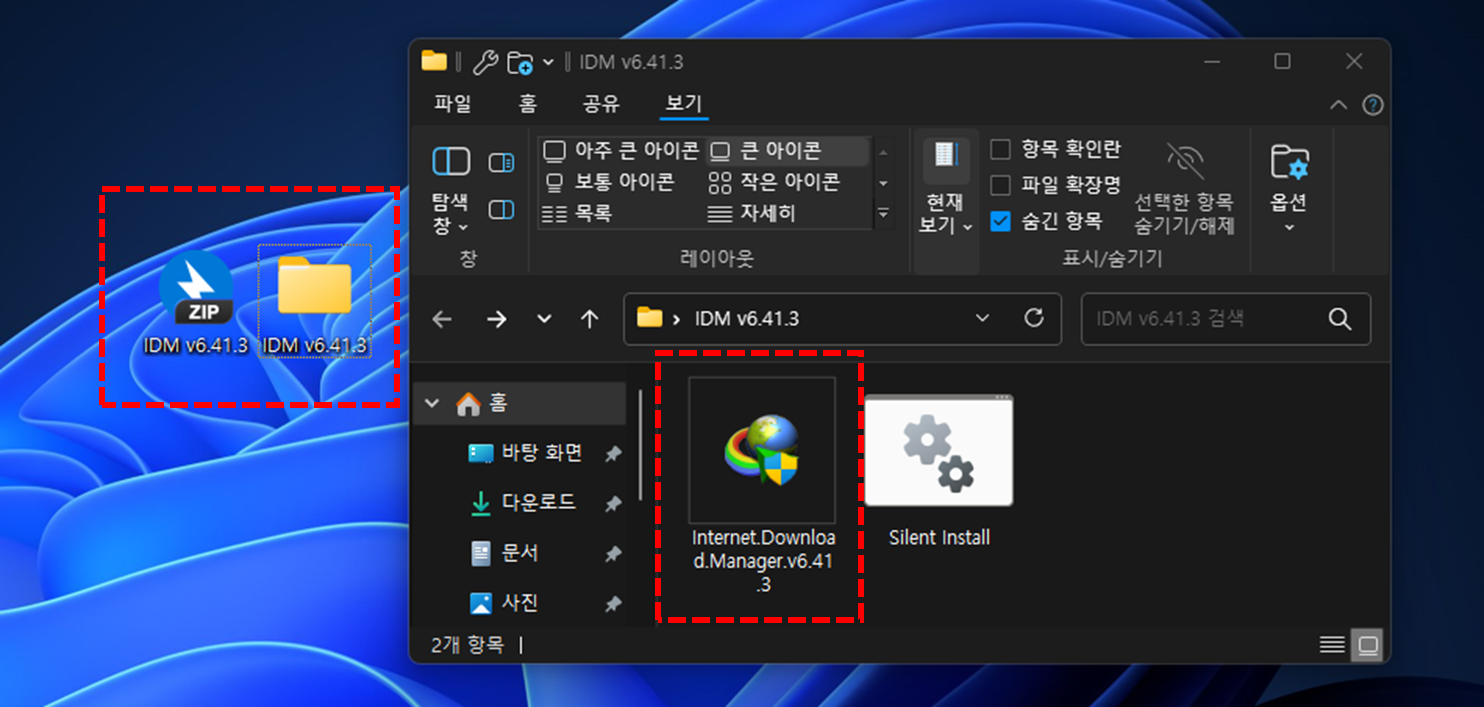Select 홈 in navigation pane
The image size is (1484, 707).
pos(520,403)
